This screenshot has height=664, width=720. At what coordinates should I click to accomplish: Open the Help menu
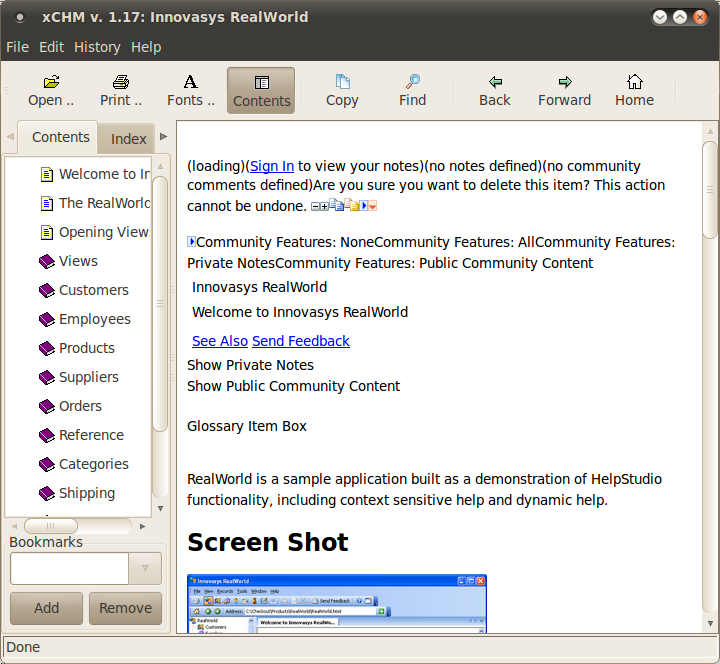pyautogui.click(x=146, y=47)
